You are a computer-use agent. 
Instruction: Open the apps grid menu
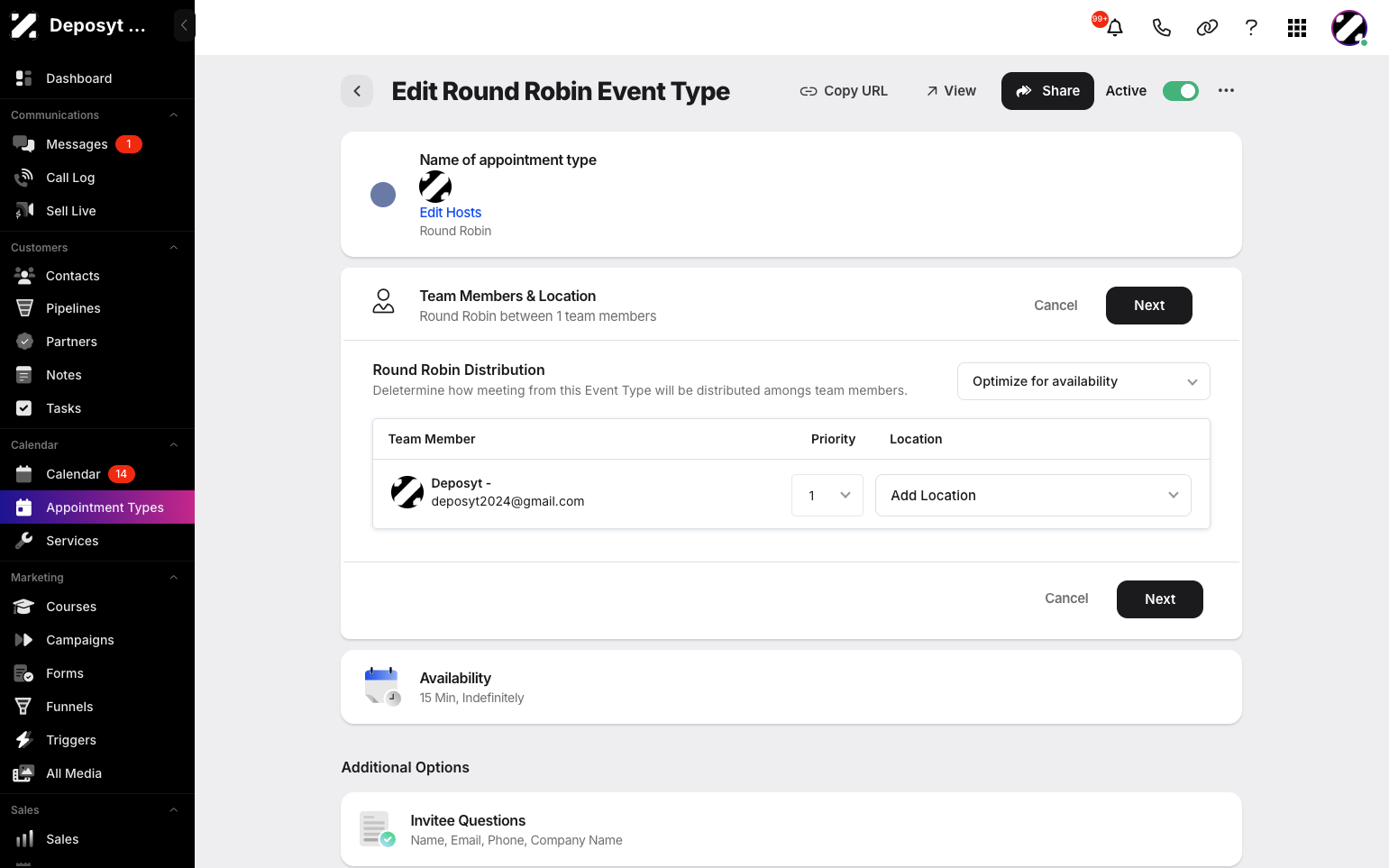pos(1297,28)
